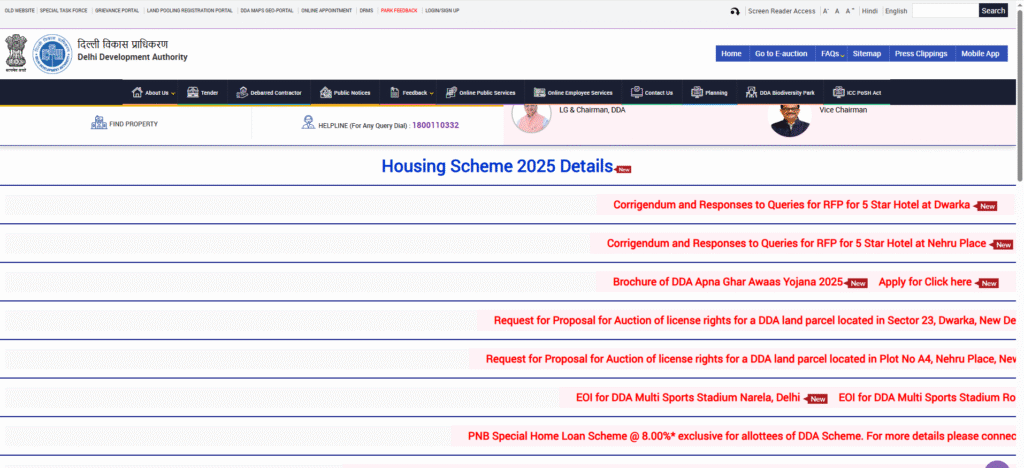Open the Old Website link
1024x468 pixels.
pyautogui.click(x=20, y=10)
